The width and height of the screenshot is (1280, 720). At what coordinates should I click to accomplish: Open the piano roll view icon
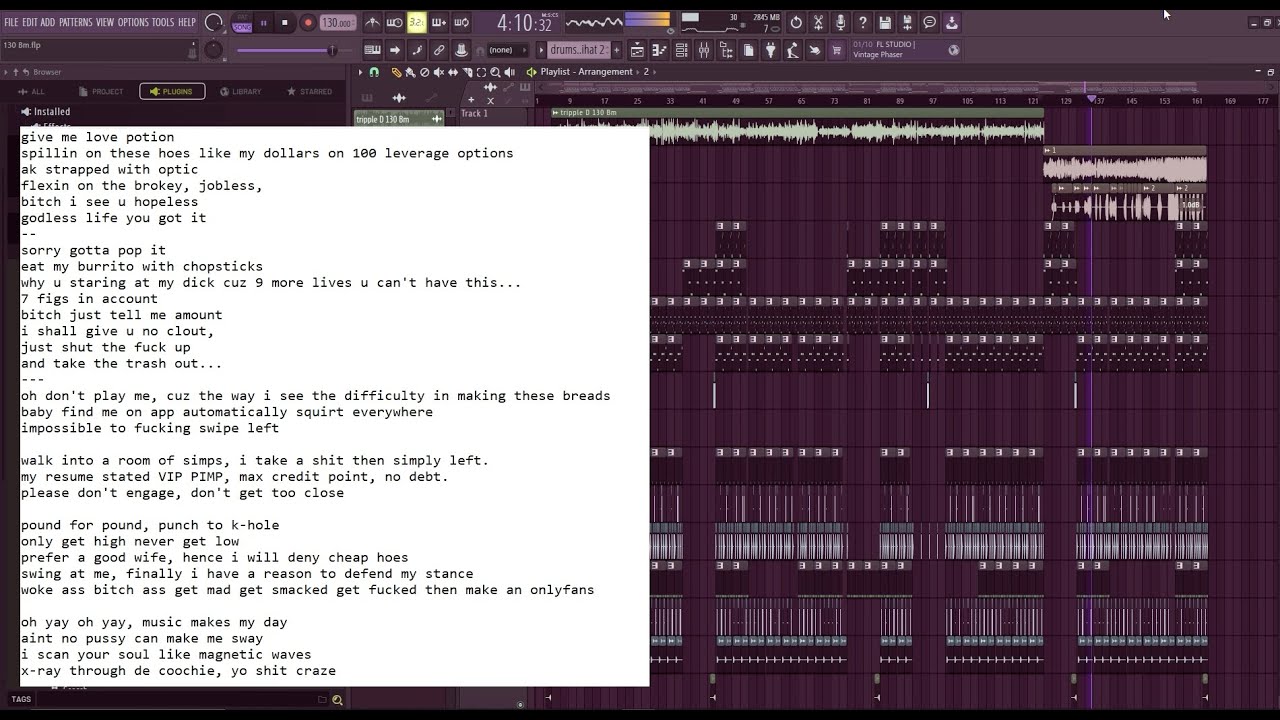click(x=659, y=50)
